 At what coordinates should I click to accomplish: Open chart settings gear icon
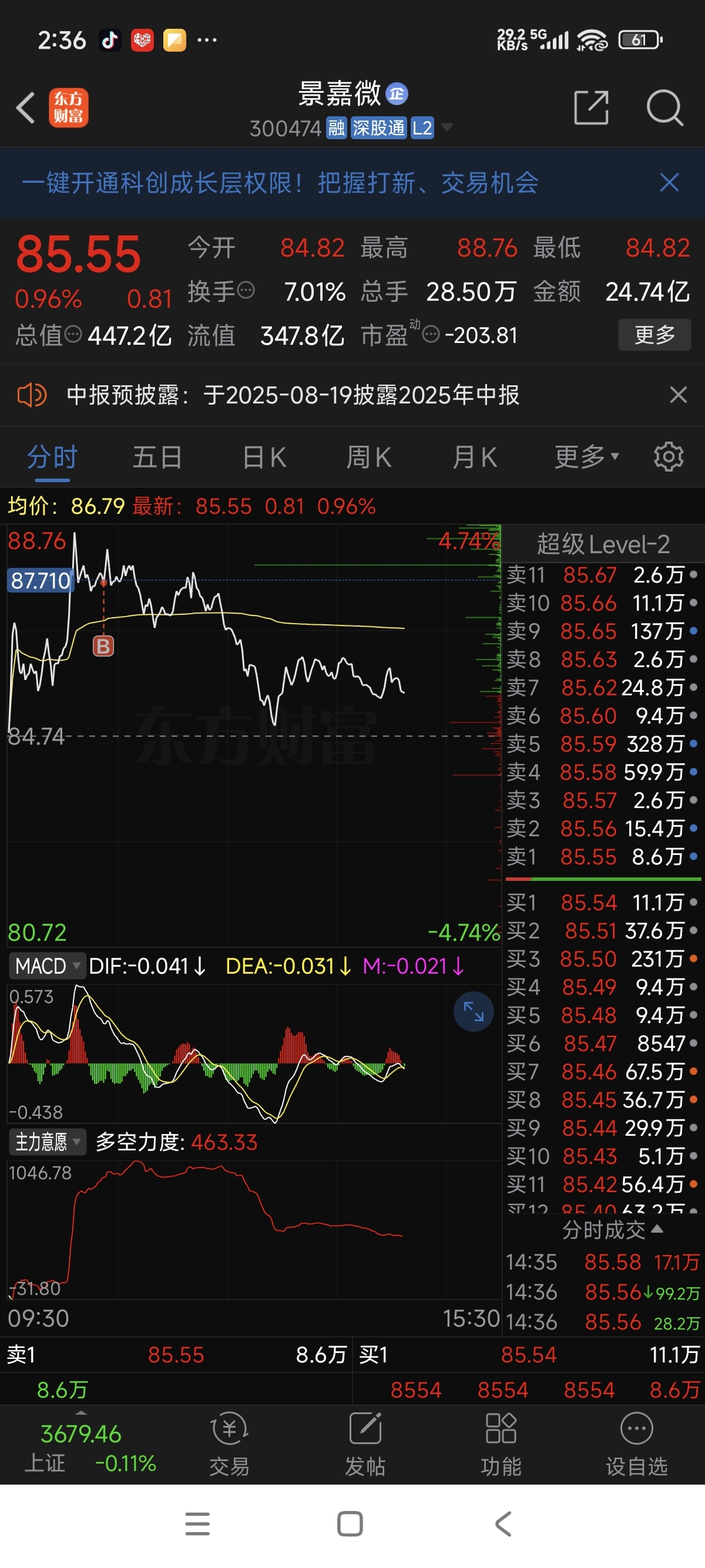click(669, 456)
